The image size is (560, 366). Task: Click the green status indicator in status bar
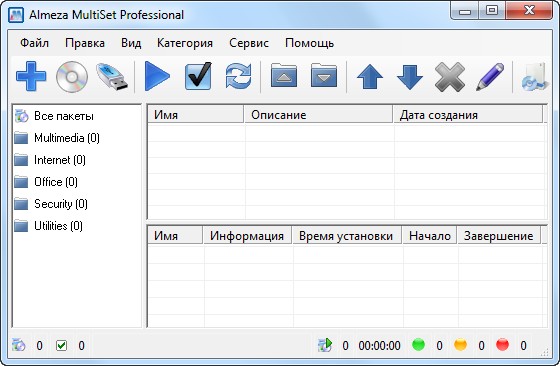point(418,345)
